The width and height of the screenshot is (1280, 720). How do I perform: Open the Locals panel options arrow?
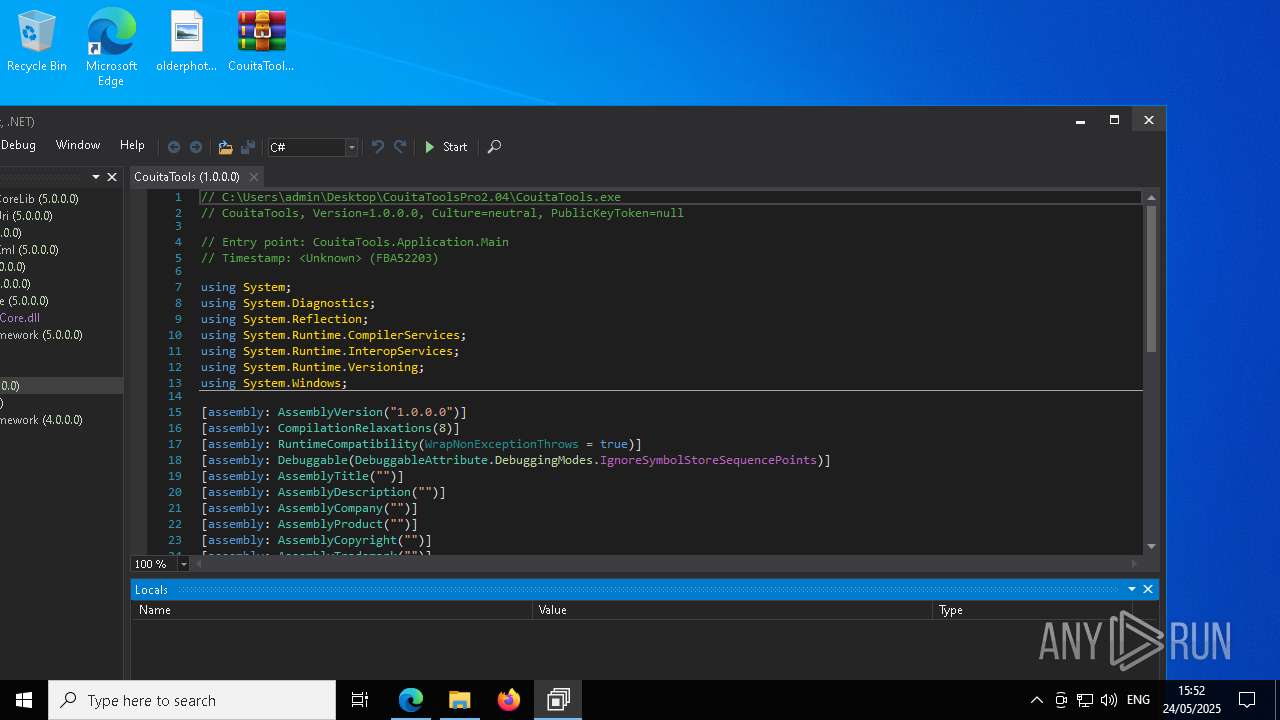(1132, 590)
